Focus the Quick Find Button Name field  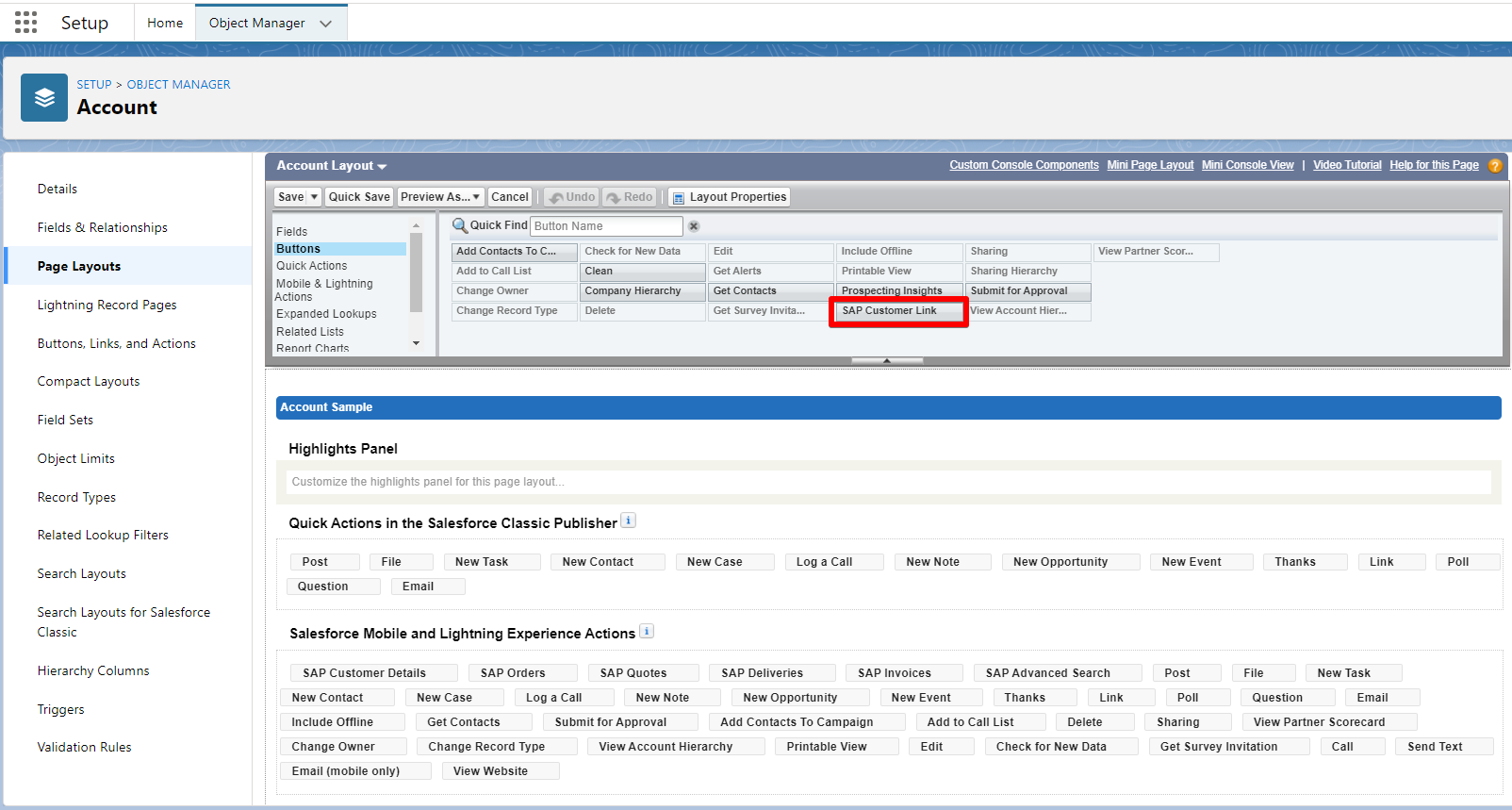pyautogui.click(x=606, y=226)
